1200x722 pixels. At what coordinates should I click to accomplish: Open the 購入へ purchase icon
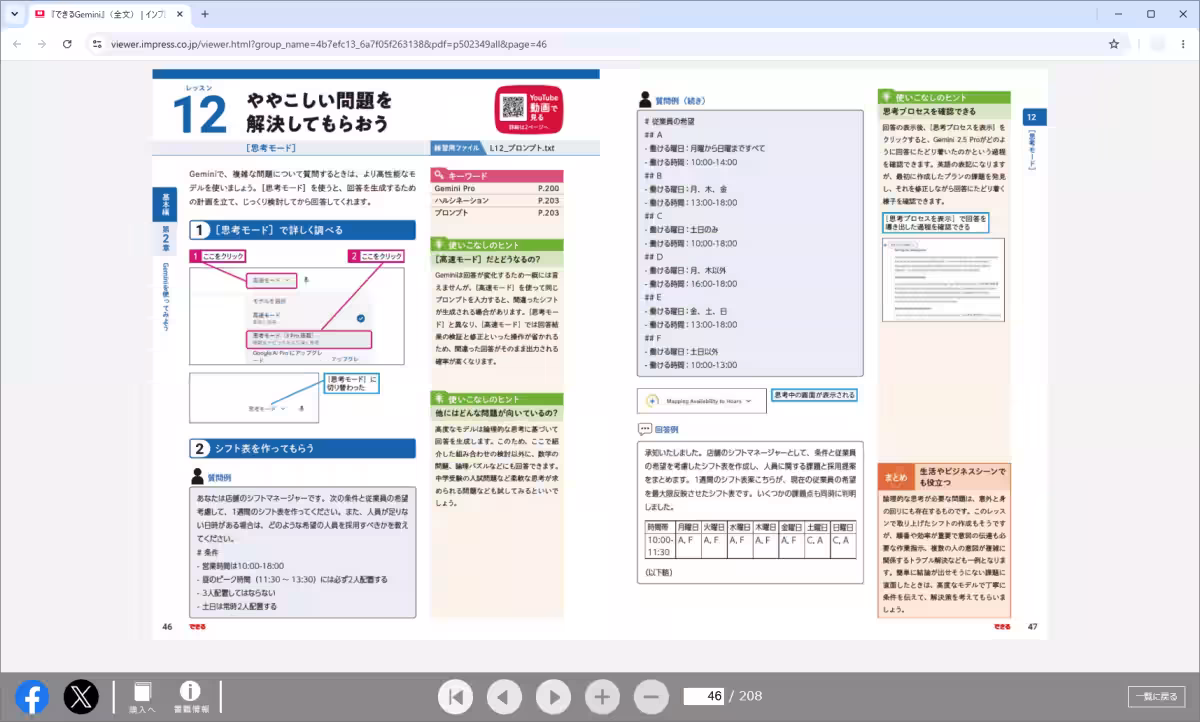click(143, 697)
